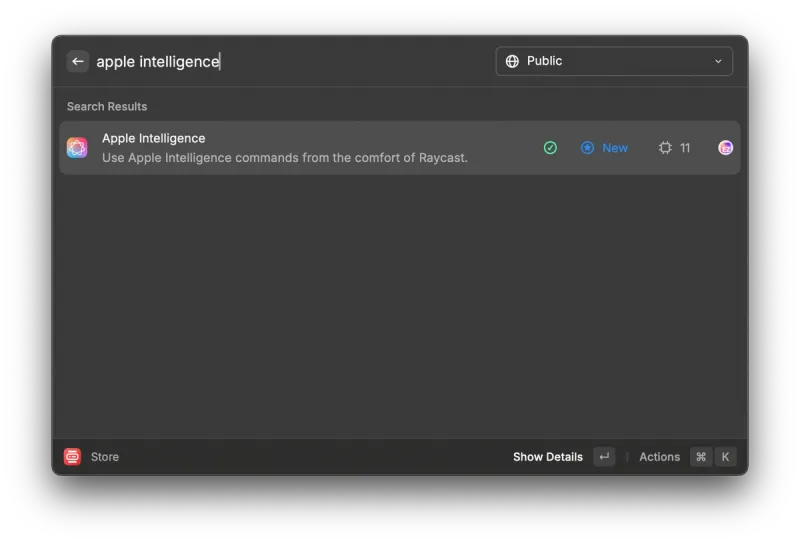Click Show Details button

tap(547, 457)
